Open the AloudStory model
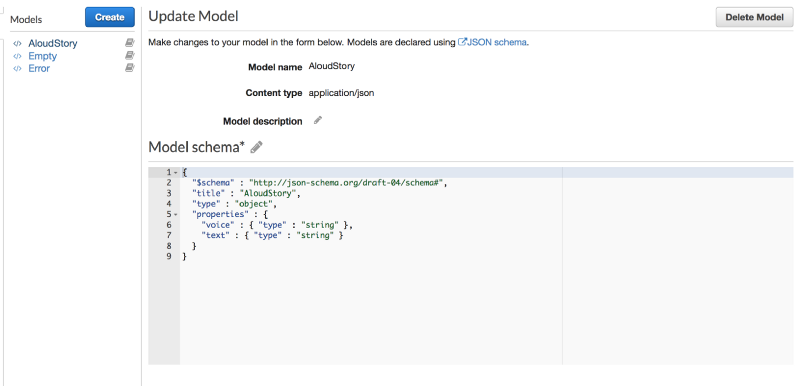Viewport: 800px width, 386px height. 53,43
